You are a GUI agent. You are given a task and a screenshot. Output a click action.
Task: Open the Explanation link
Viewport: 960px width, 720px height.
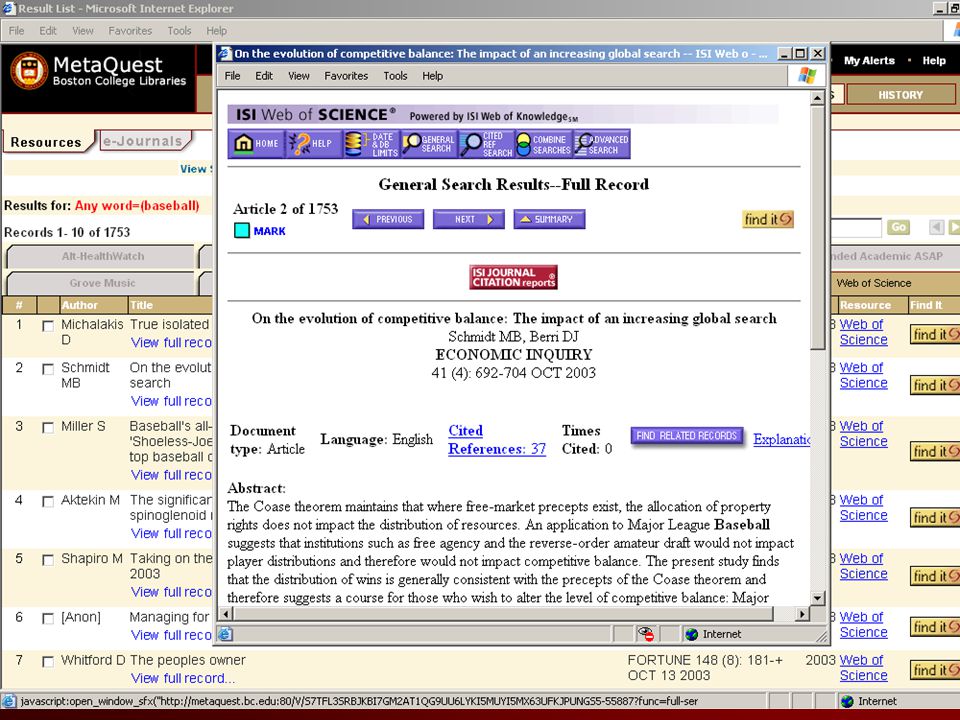pyautogui.click(x=782, y=440)
